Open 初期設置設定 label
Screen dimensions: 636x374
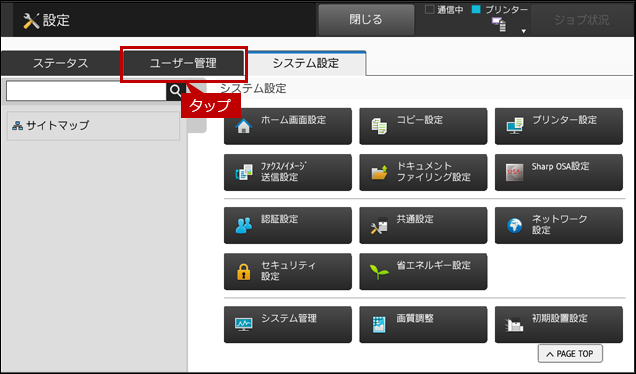560,318
